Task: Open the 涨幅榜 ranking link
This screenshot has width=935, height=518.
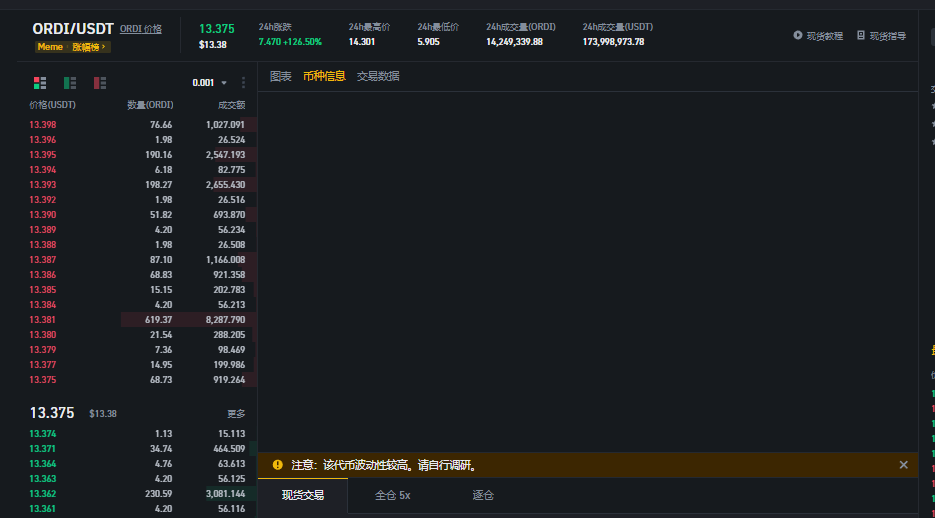Action: click(88, 47)
